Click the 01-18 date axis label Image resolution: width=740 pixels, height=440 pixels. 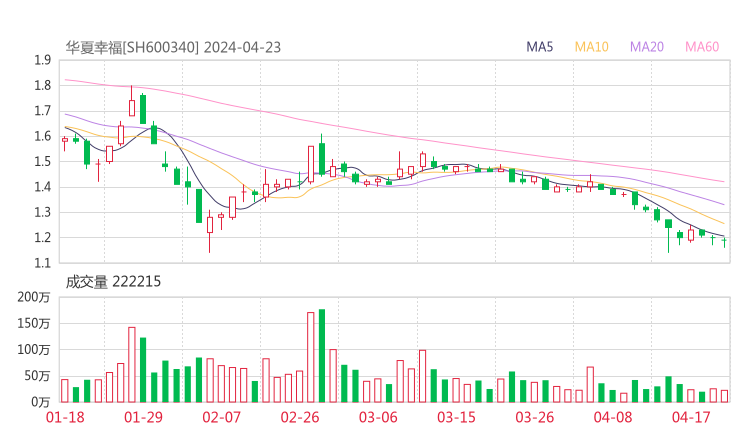[x=65, y=417]
